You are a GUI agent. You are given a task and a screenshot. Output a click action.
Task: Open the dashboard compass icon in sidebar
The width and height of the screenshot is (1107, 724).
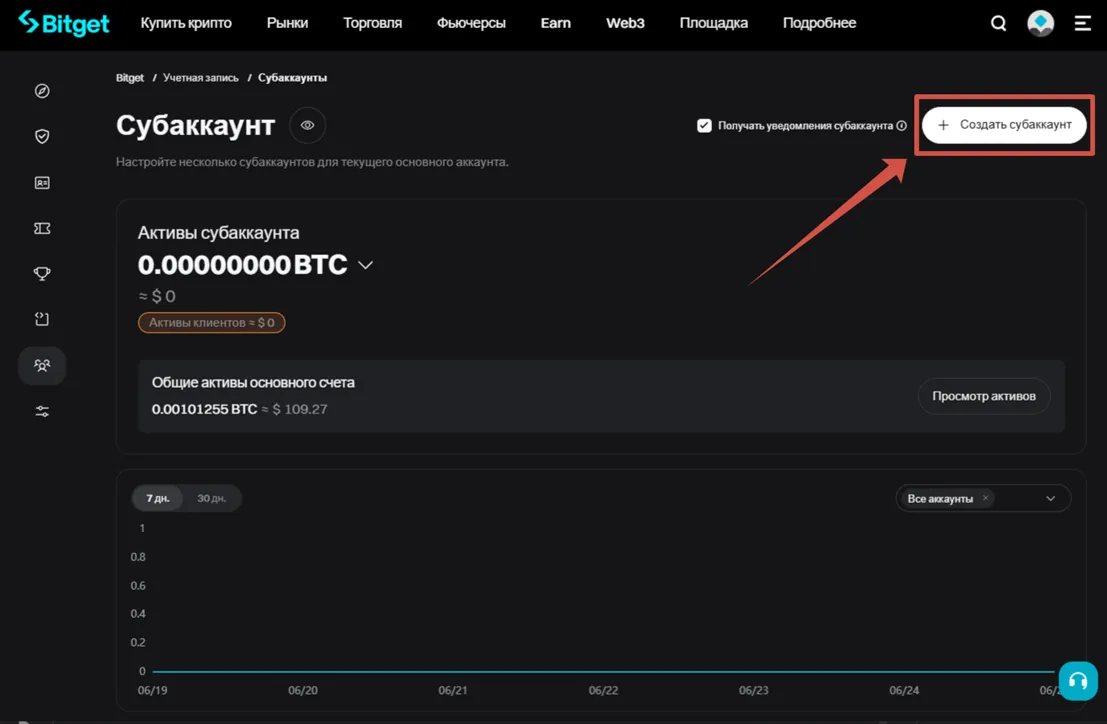coord(41,90)
